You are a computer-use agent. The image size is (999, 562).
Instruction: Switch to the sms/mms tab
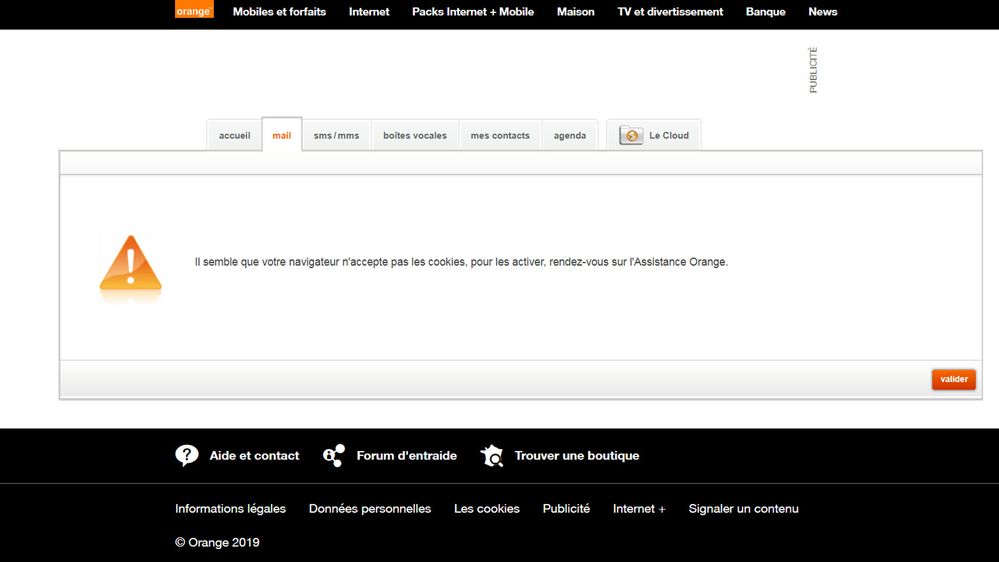click(336, 135)
